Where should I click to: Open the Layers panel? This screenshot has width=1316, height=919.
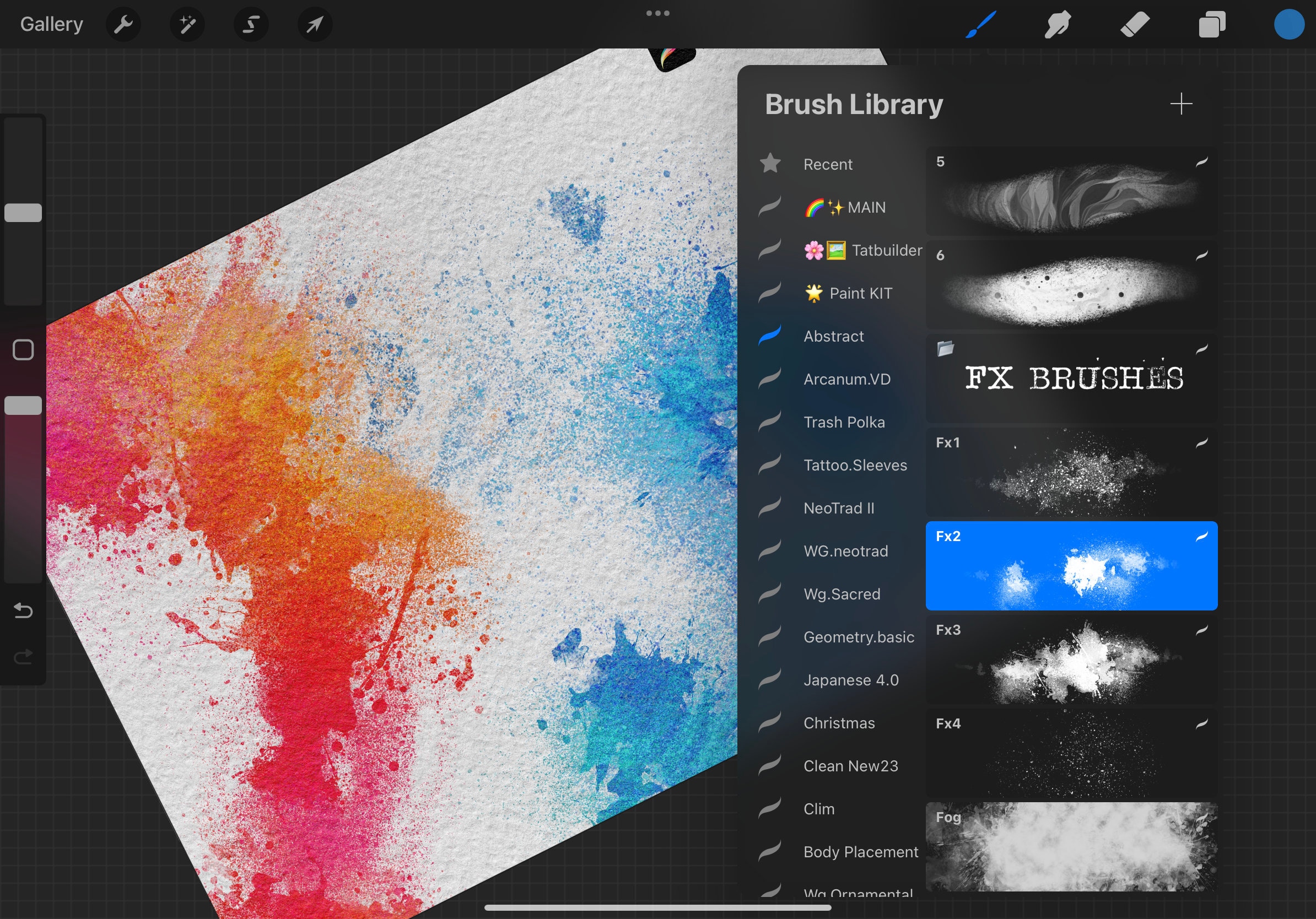pyautogui.click(x=1212, y=25)
